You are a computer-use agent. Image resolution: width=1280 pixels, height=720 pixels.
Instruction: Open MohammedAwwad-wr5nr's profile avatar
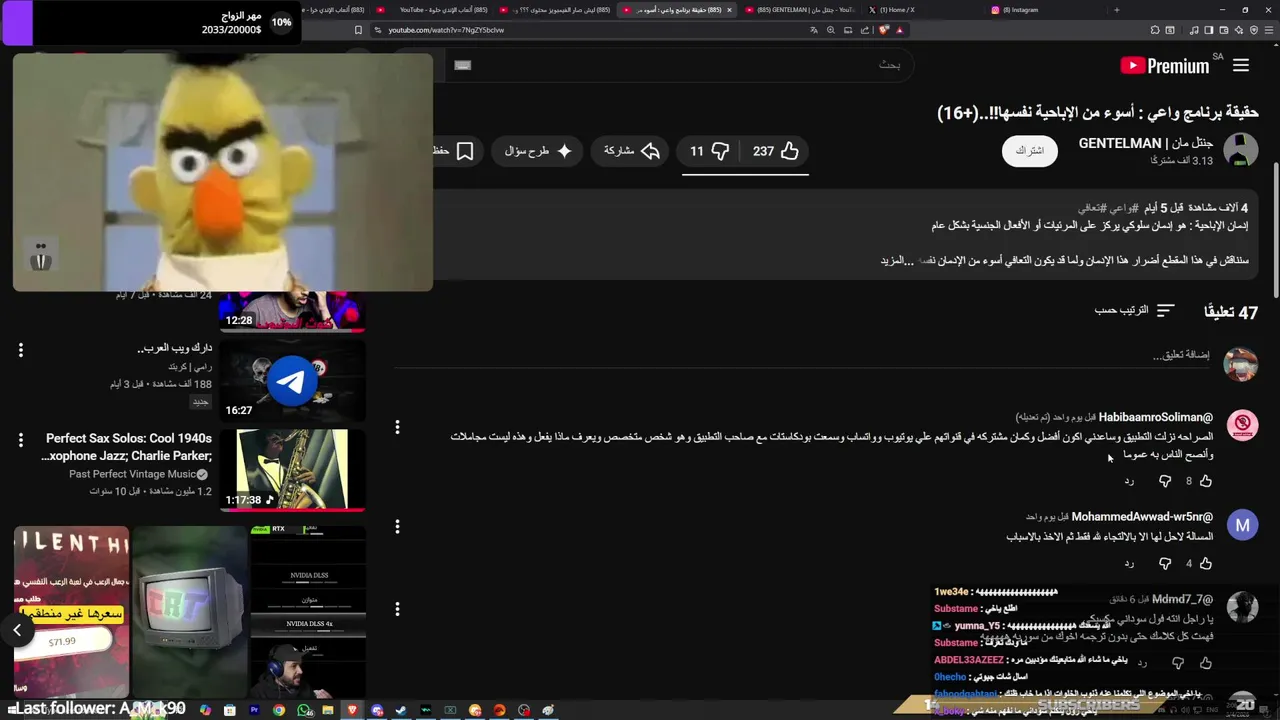[x=1242, y=524]
